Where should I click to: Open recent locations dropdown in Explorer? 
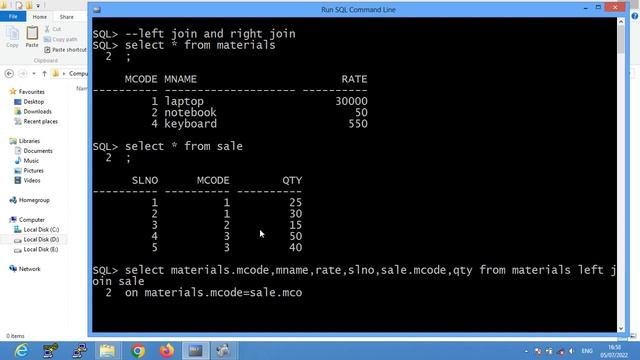[34, 73]
